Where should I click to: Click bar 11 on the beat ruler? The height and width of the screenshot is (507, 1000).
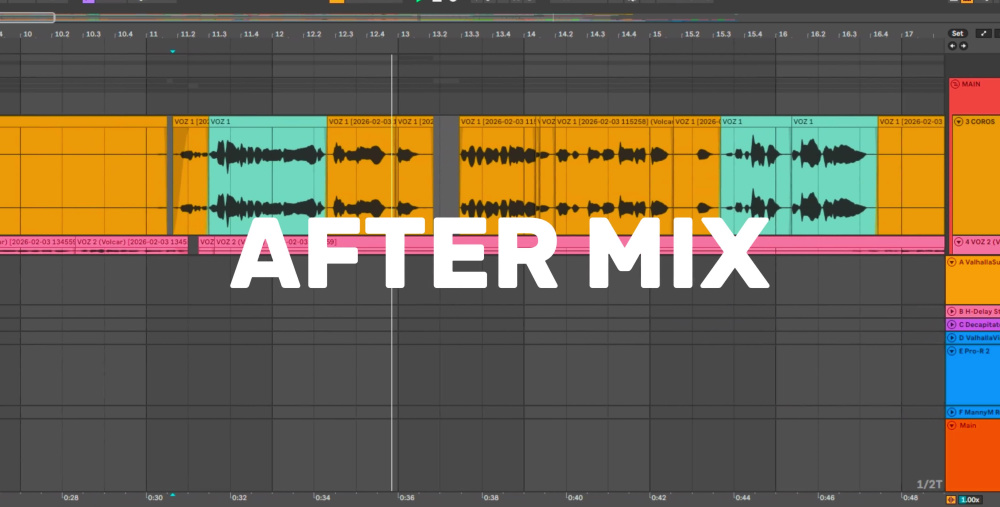(153, 34)
